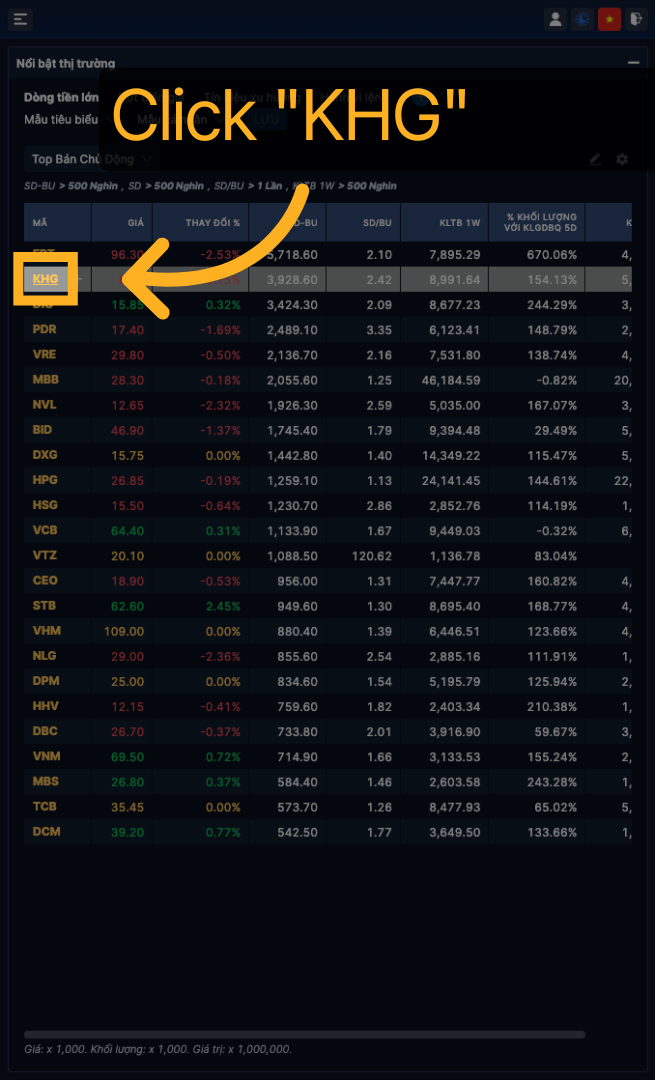The height and width of the screenshot is (1080, 655).
Task: Select the DPM ticker
Action: 46,681
